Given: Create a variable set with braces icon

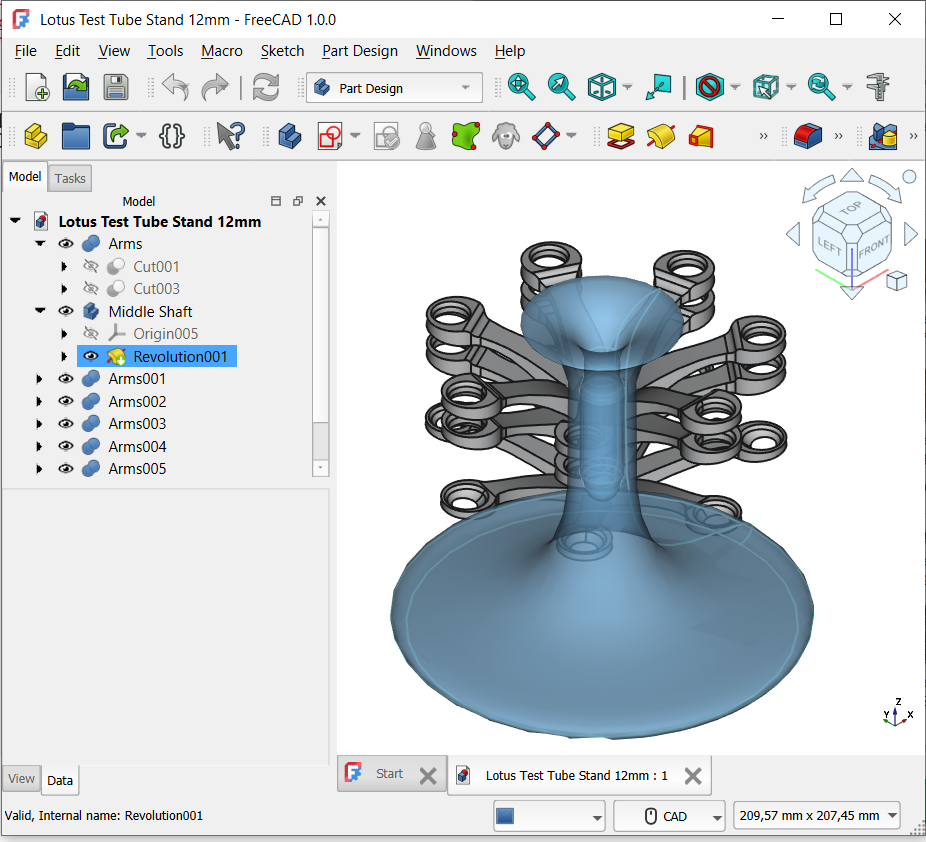Looking at the screenshot, I should (x=172, y=136).
